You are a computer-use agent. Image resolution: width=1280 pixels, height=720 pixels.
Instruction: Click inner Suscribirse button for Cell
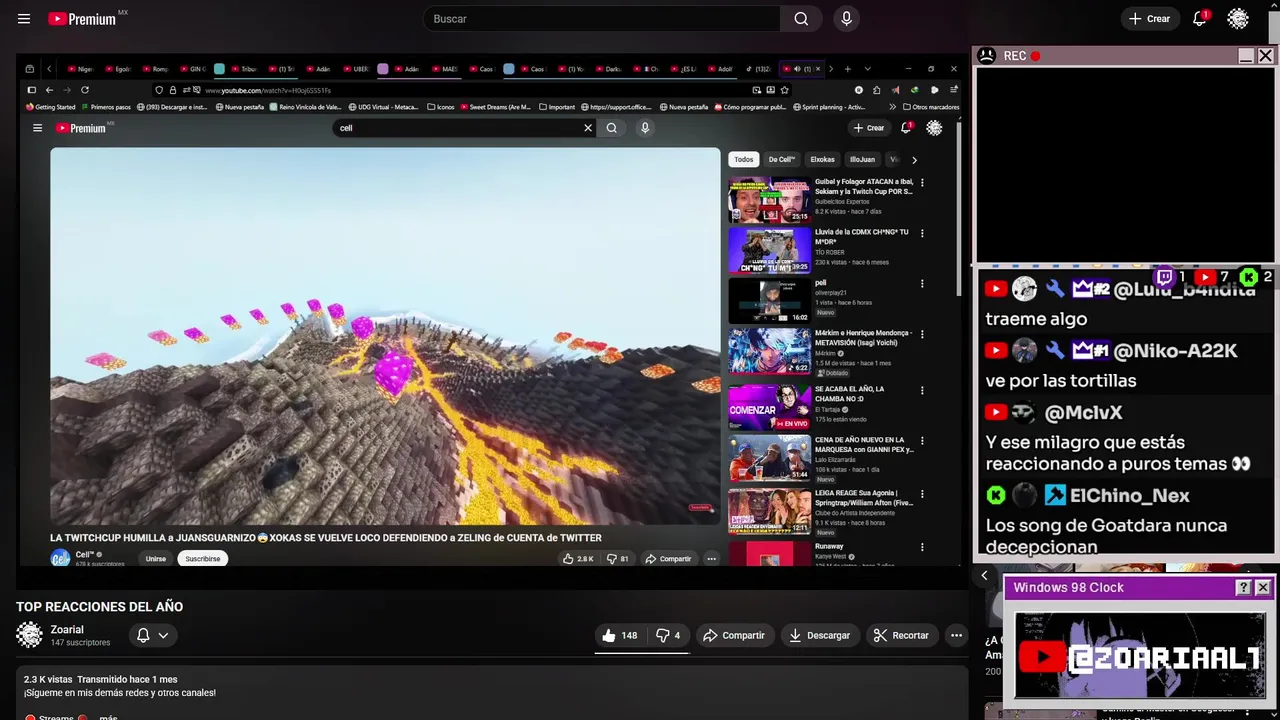point(203,559)
